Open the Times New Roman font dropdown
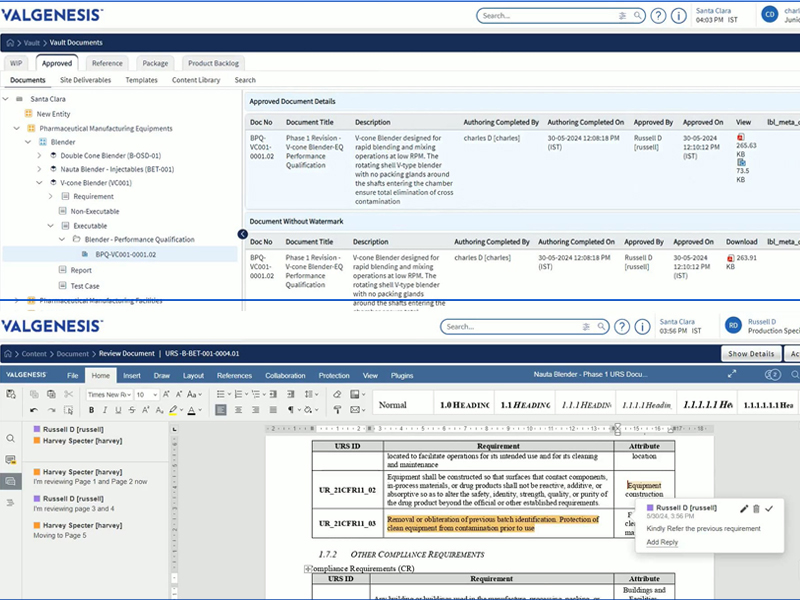This screenshot has height=600, width=800. [x=108, y=395]
